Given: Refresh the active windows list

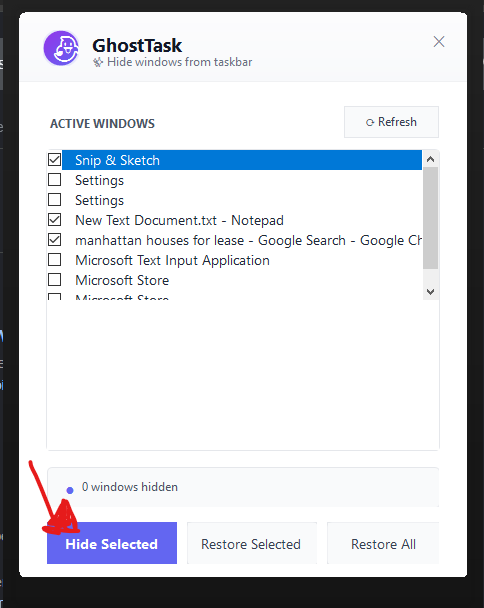Looking at the screenshot, I should pyautogui.click(x=391, y=122).
